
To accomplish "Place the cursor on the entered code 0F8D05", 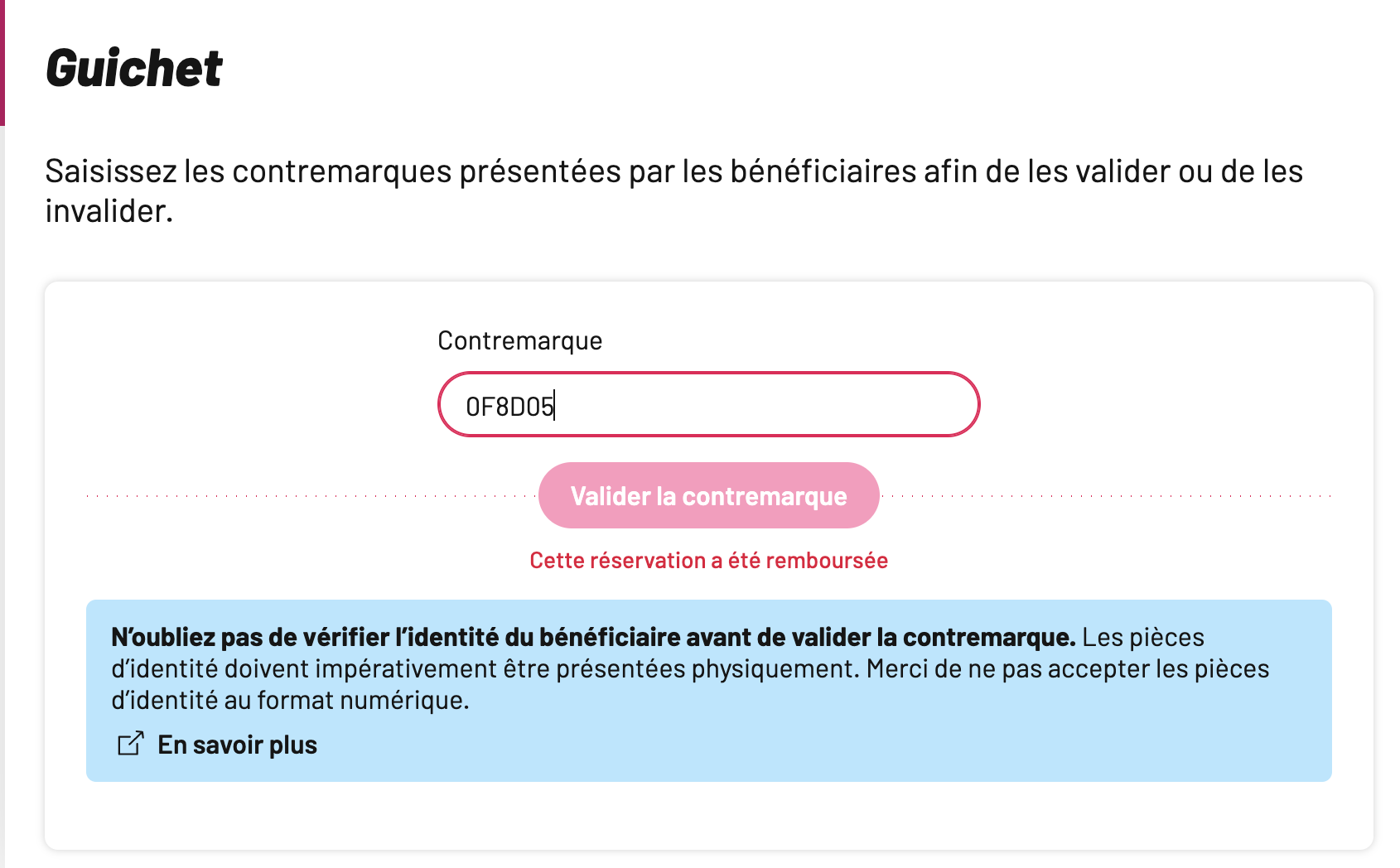I will (x=509, y=407).
